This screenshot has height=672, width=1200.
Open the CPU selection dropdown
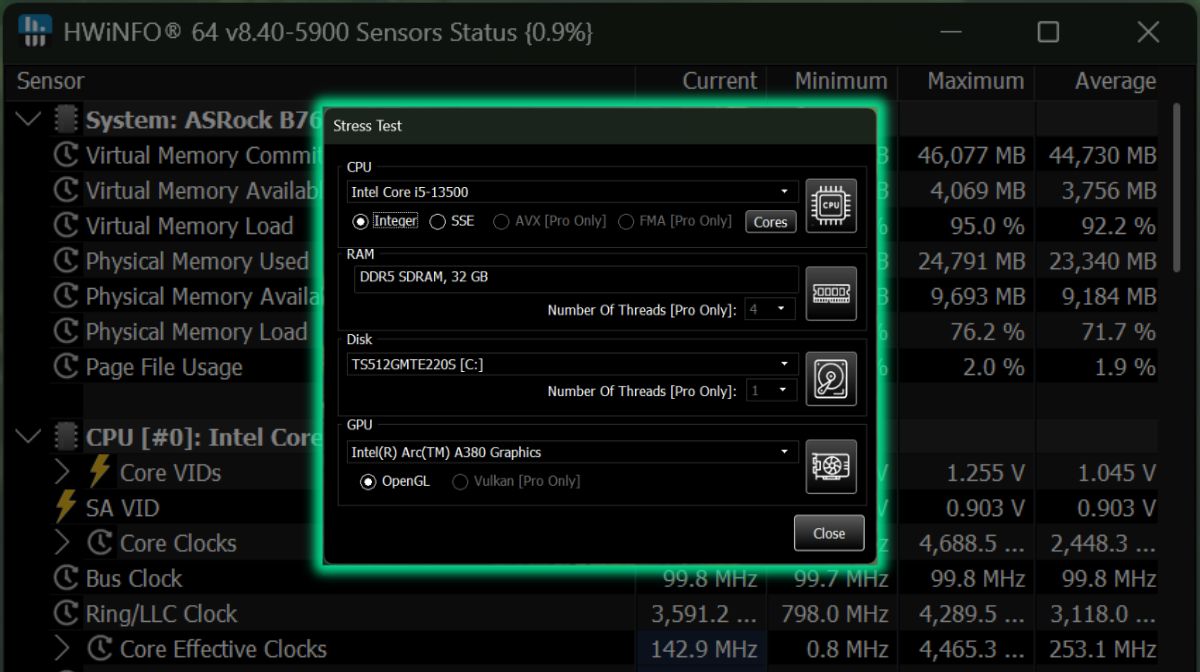[784, 191]
